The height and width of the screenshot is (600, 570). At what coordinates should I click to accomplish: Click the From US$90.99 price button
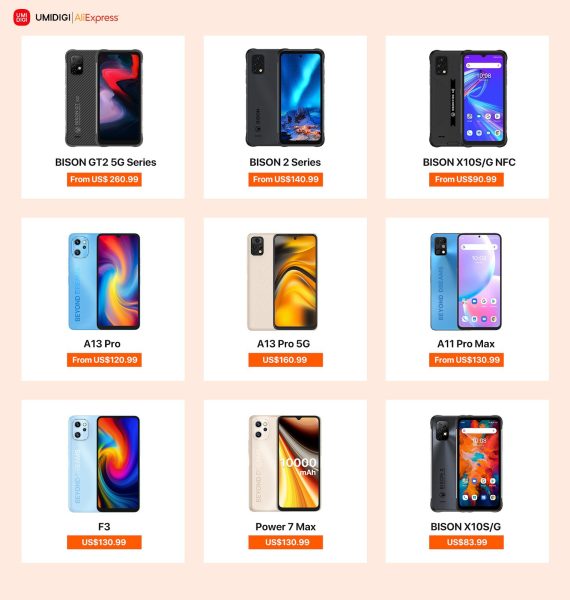coord(466,179)
